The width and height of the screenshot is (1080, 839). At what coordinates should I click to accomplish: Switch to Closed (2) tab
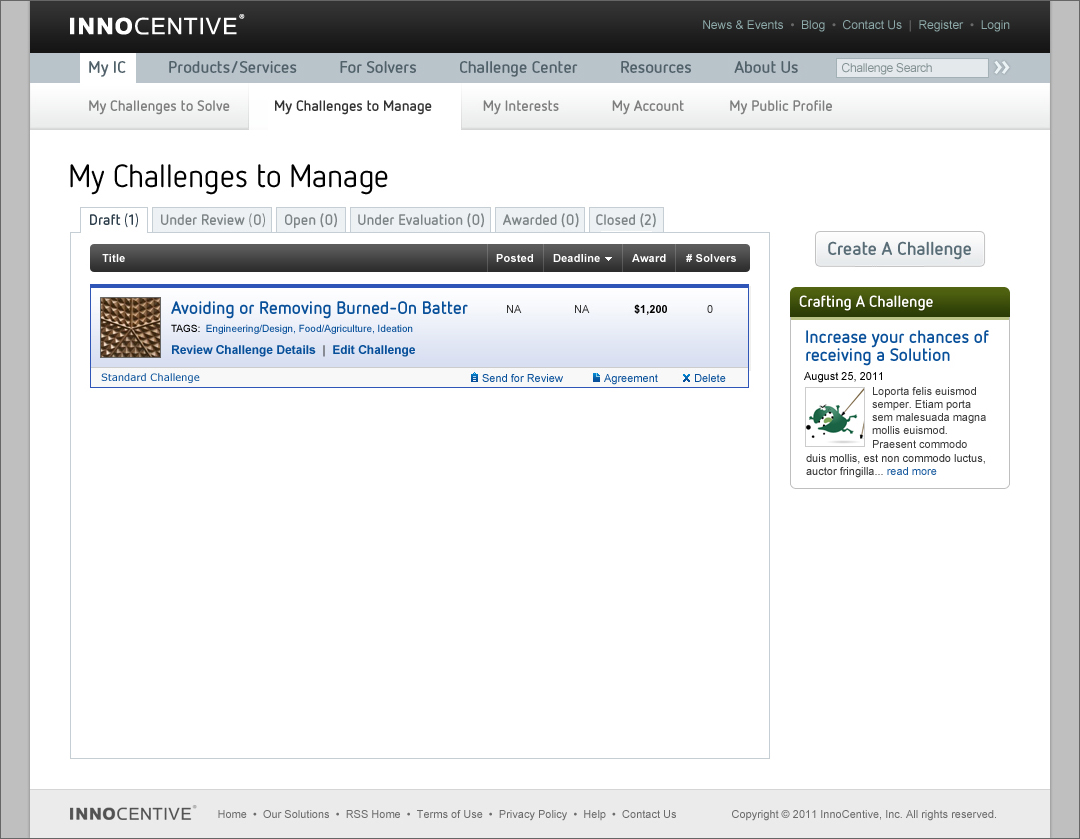(625, 220)
